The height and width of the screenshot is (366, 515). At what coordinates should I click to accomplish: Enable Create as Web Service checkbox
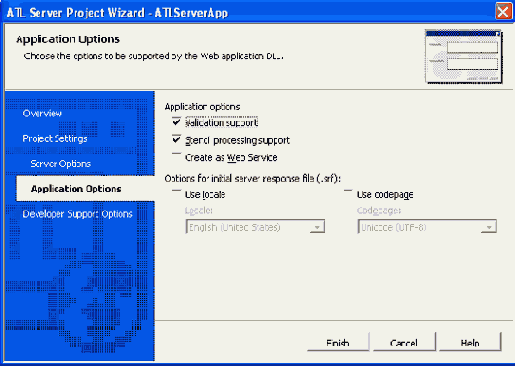tap(176, 157)
